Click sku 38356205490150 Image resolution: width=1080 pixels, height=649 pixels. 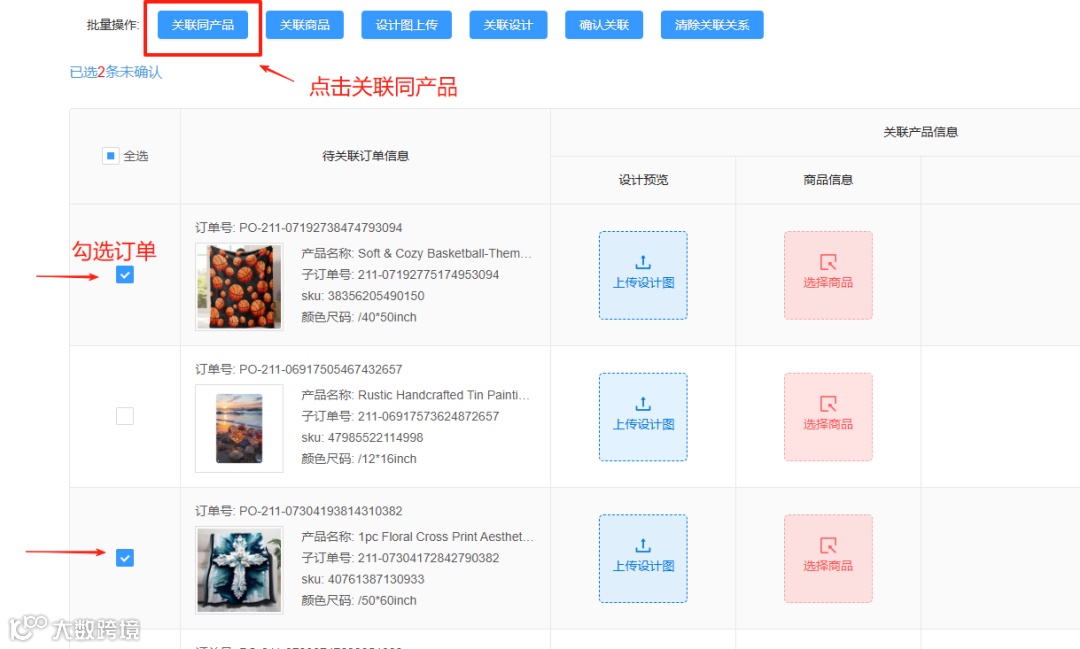pyautogui.click(x=376, y=296)
